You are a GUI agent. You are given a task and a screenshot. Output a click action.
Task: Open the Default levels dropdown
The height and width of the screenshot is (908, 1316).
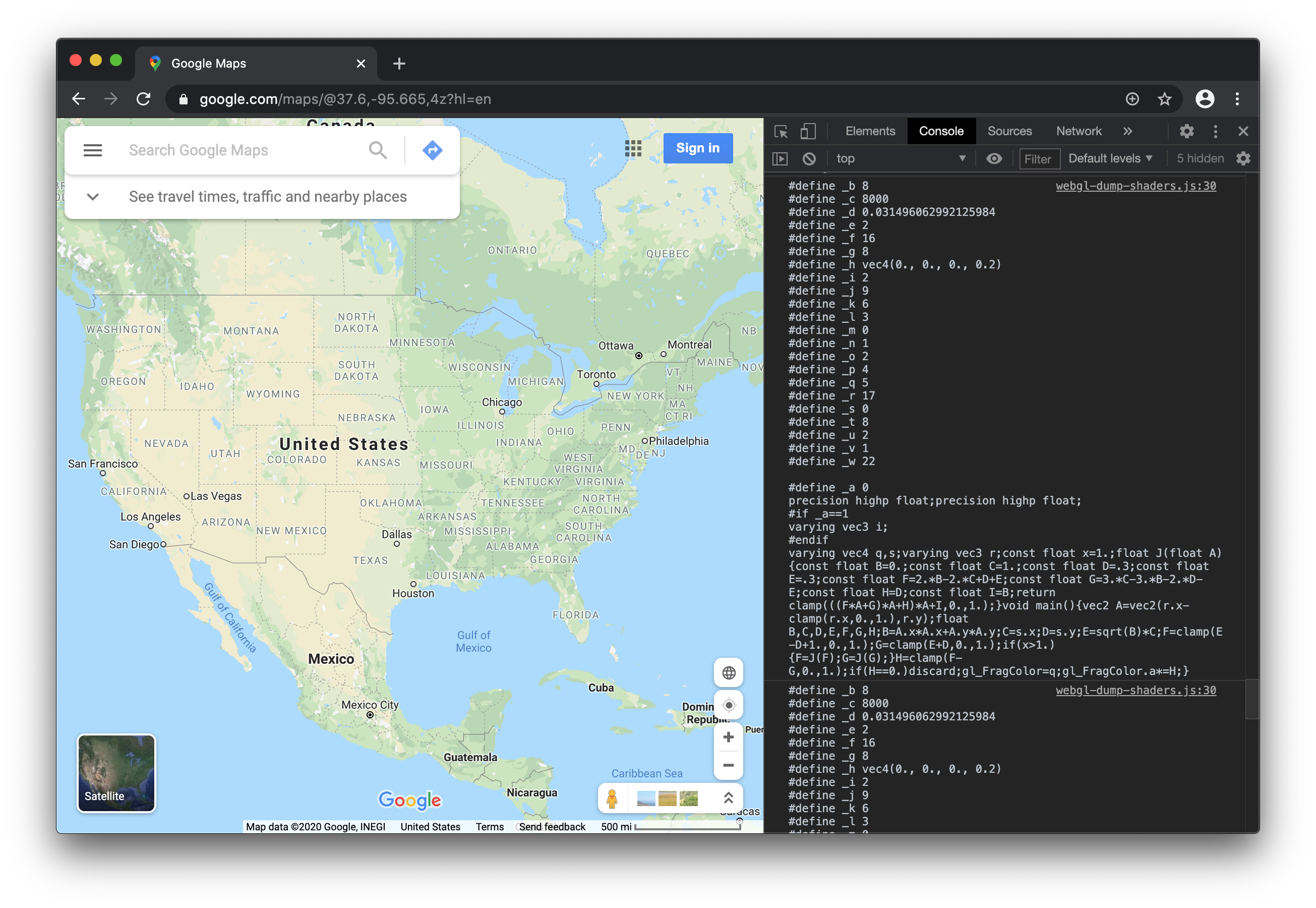pyautogui.click(x=1110, y=159)
